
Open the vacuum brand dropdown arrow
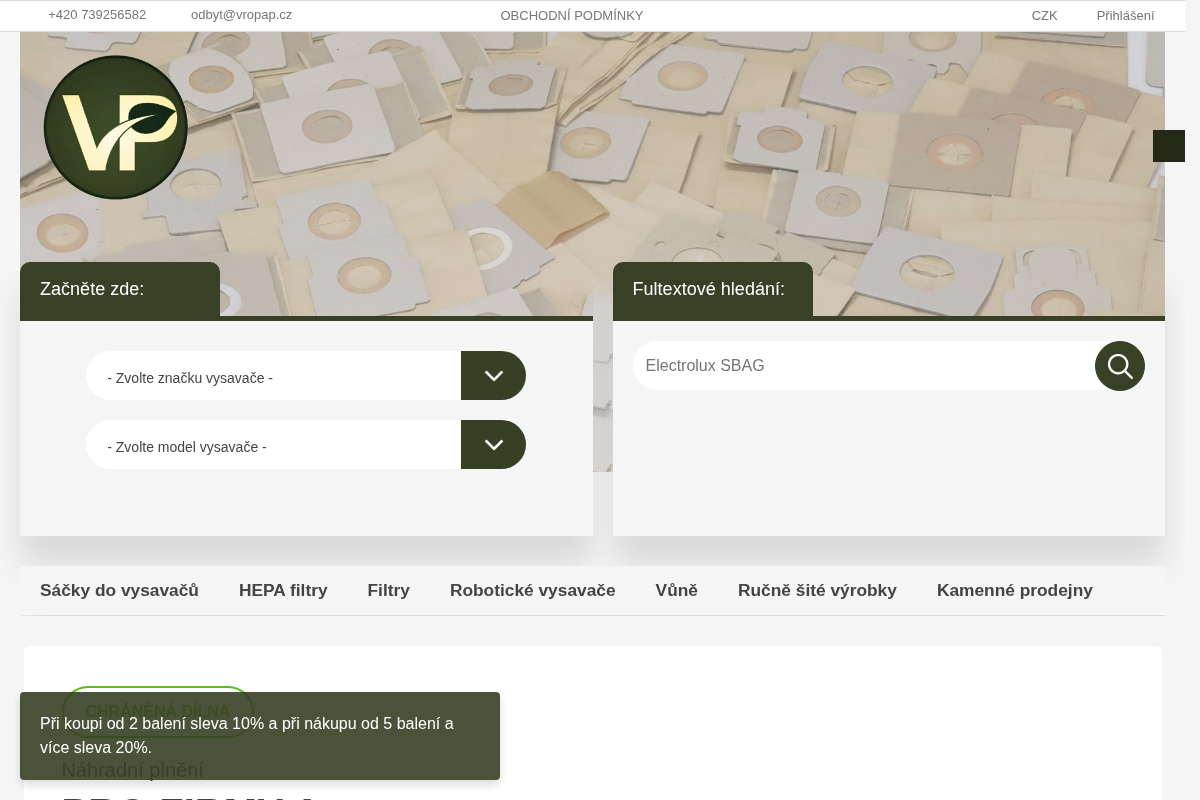493,376
